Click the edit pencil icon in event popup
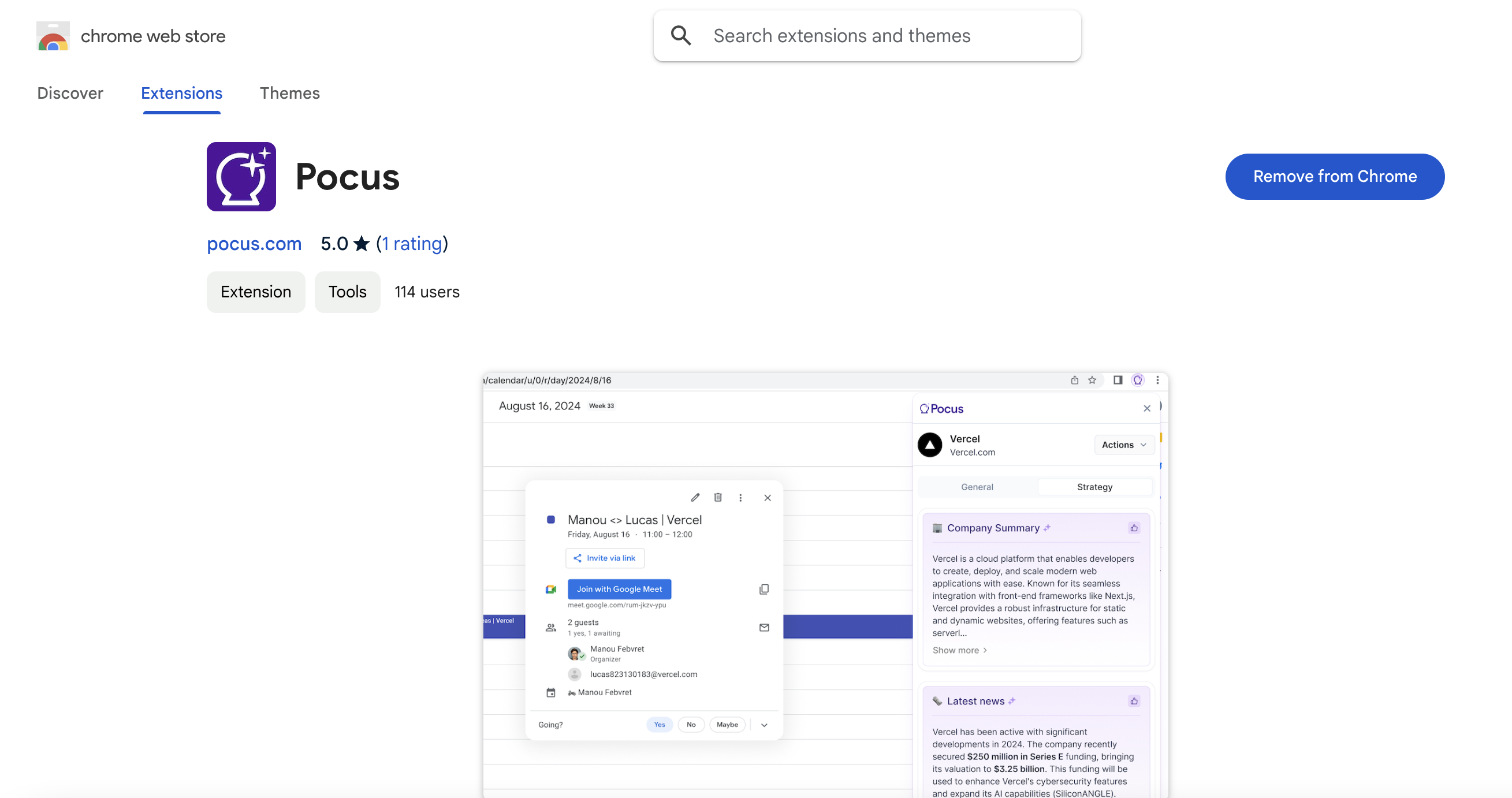The height and width of the screenshot is (798, 1512). click(x=695, y=498)
